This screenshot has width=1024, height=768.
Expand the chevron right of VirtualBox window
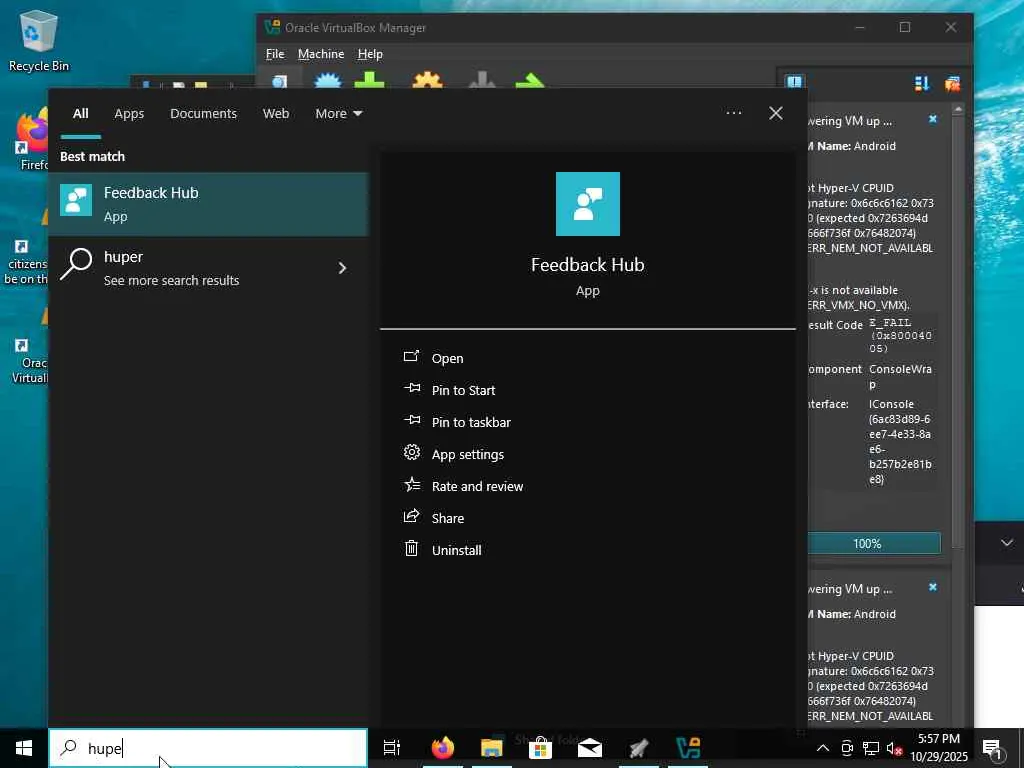[x=1007, y=543]
